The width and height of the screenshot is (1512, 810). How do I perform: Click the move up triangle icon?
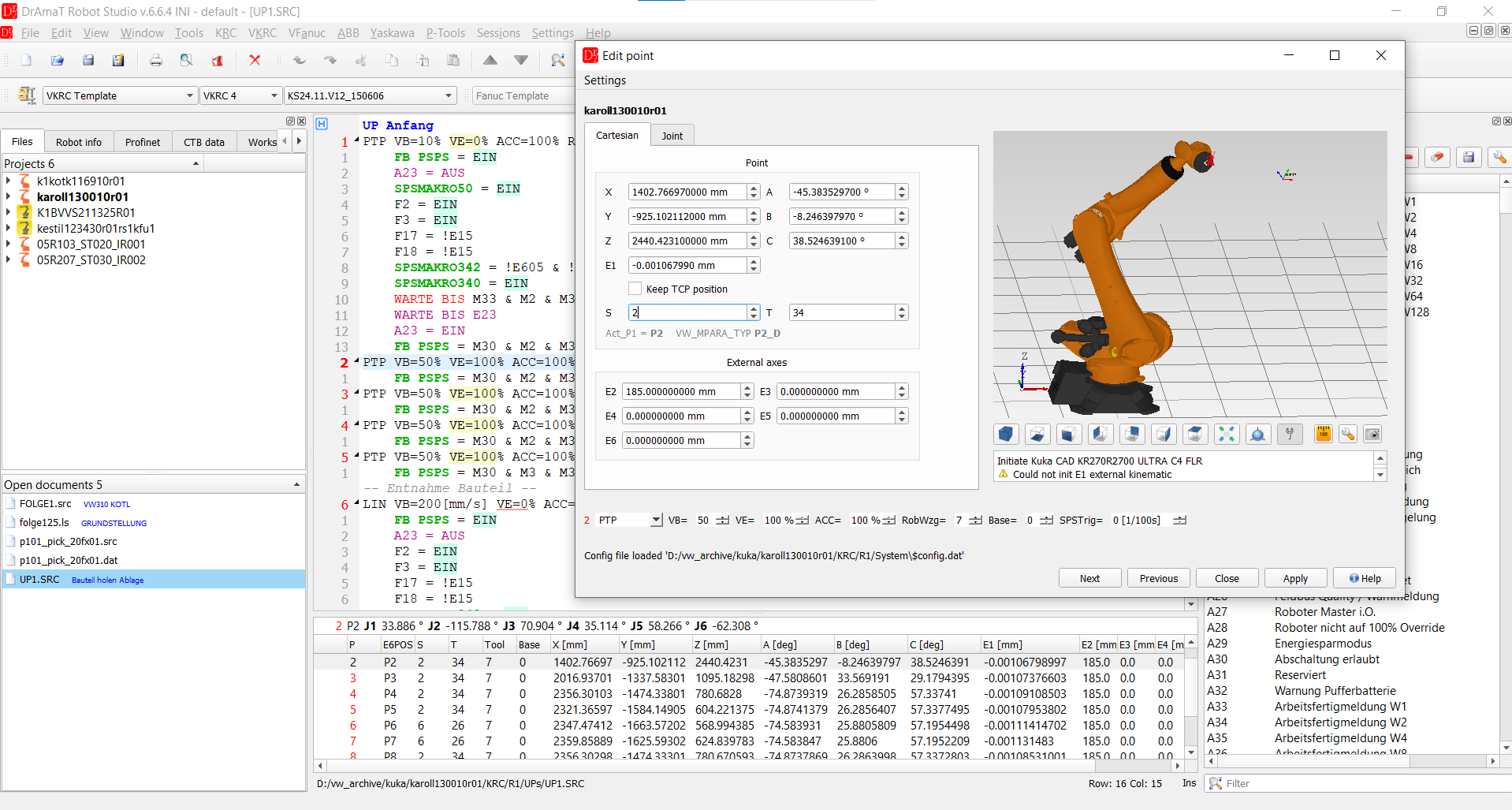point(490,60)
